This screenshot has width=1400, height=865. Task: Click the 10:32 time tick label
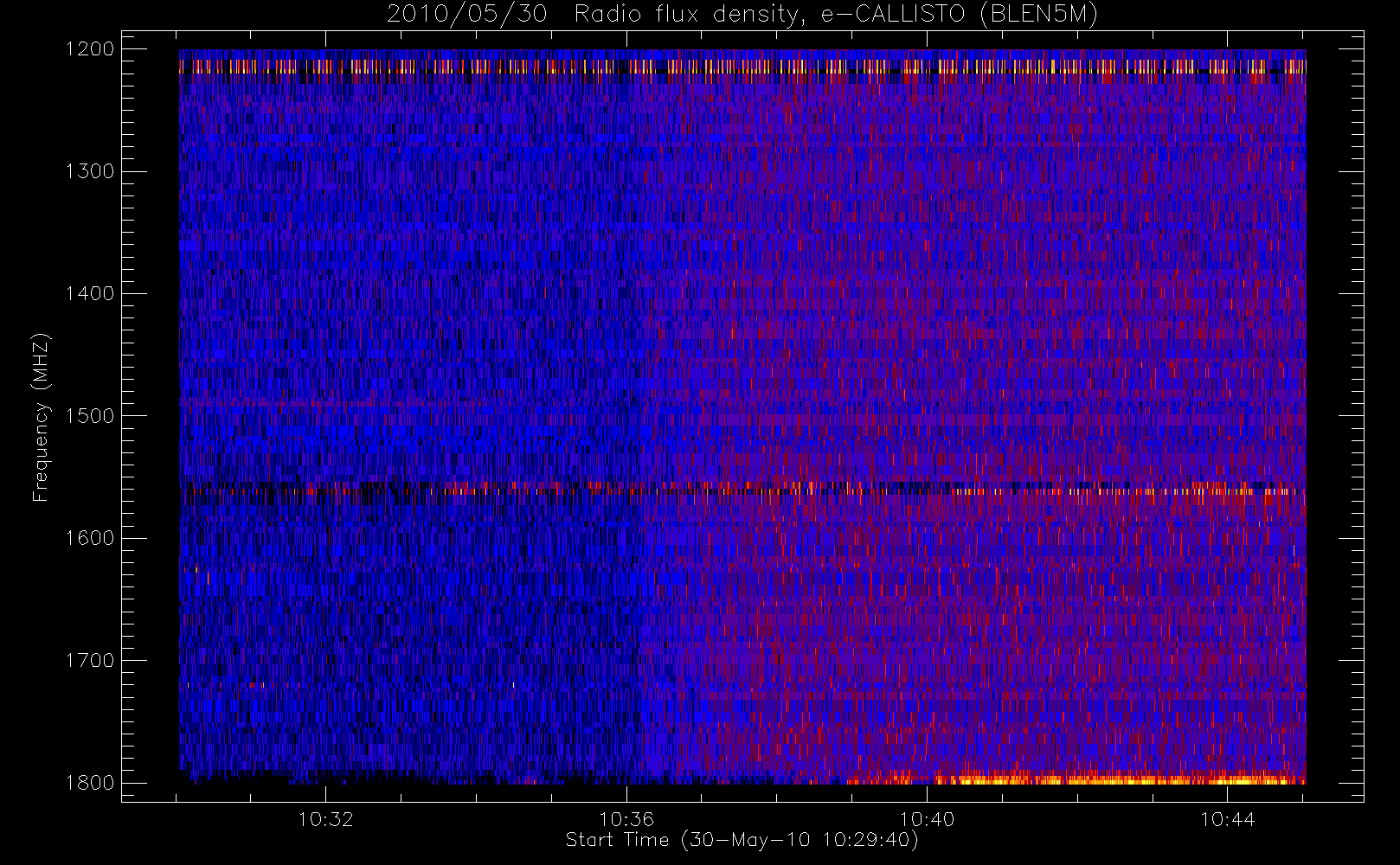pos(325,819)
